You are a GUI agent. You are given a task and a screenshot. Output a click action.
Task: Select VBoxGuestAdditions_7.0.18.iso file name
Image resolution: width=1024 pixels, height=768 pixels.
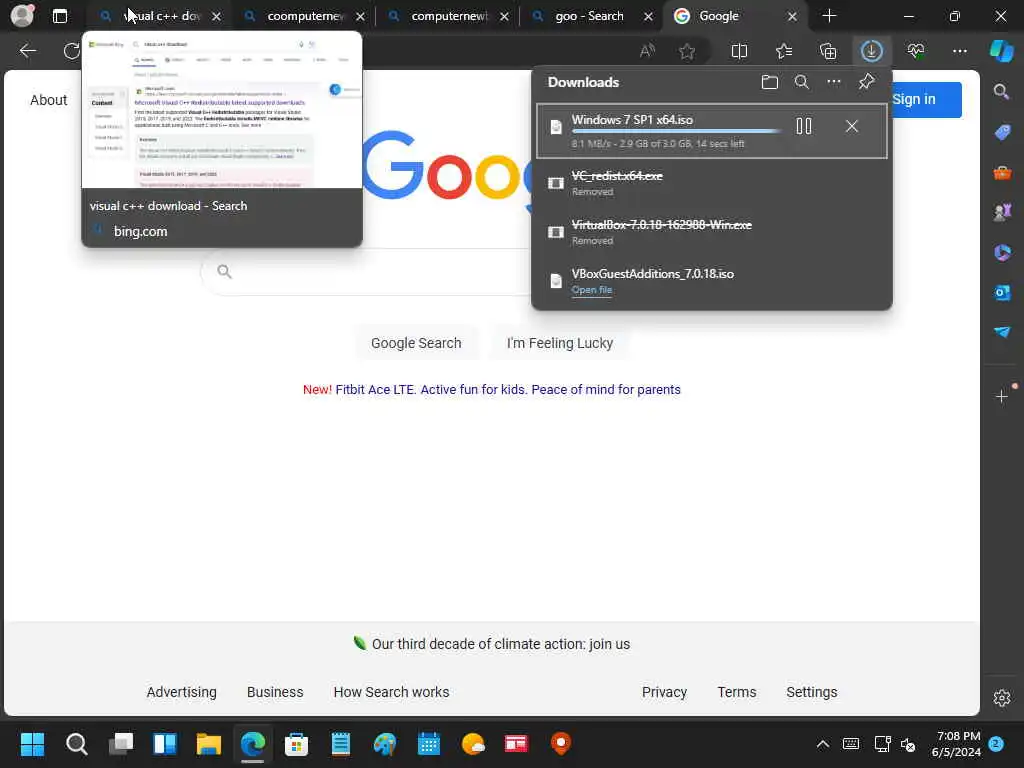point(652,274)
